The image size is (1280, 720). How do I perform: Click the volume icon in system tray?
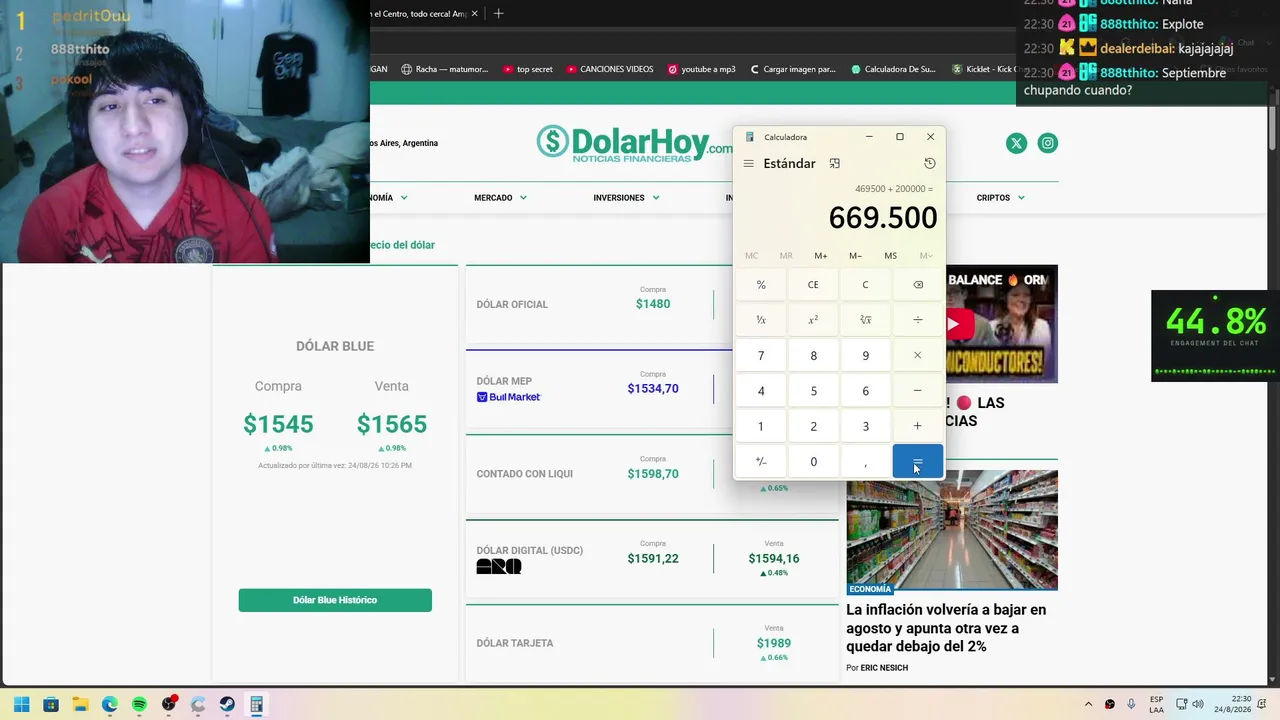click(x=1198, y=704)
